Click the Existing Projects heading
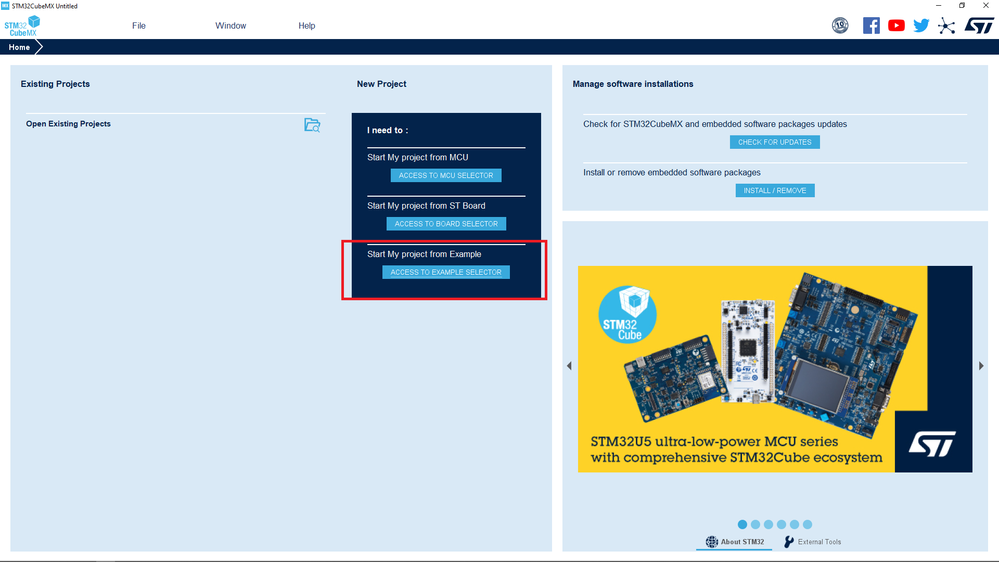Image resolution: width=999 pixels, height=576 pixels. click(55, 83)
